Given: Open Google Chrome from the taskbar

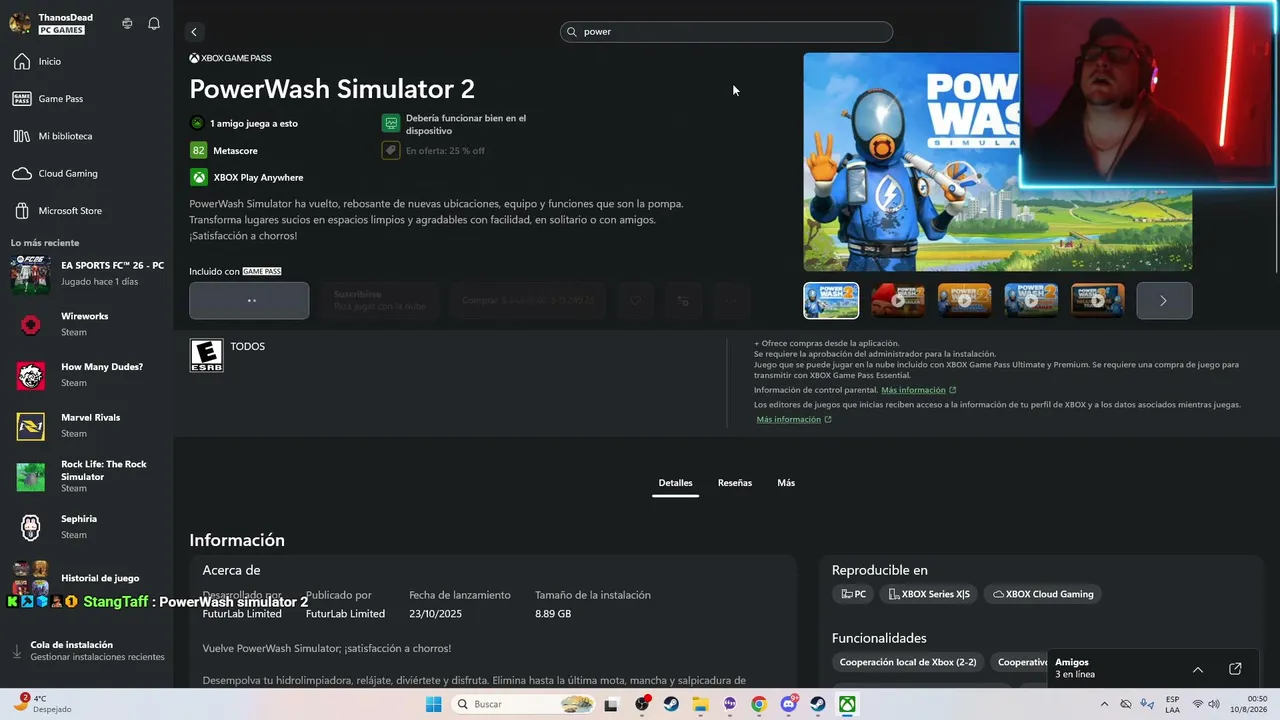Looking at the screenshot, I should point(759,704).
